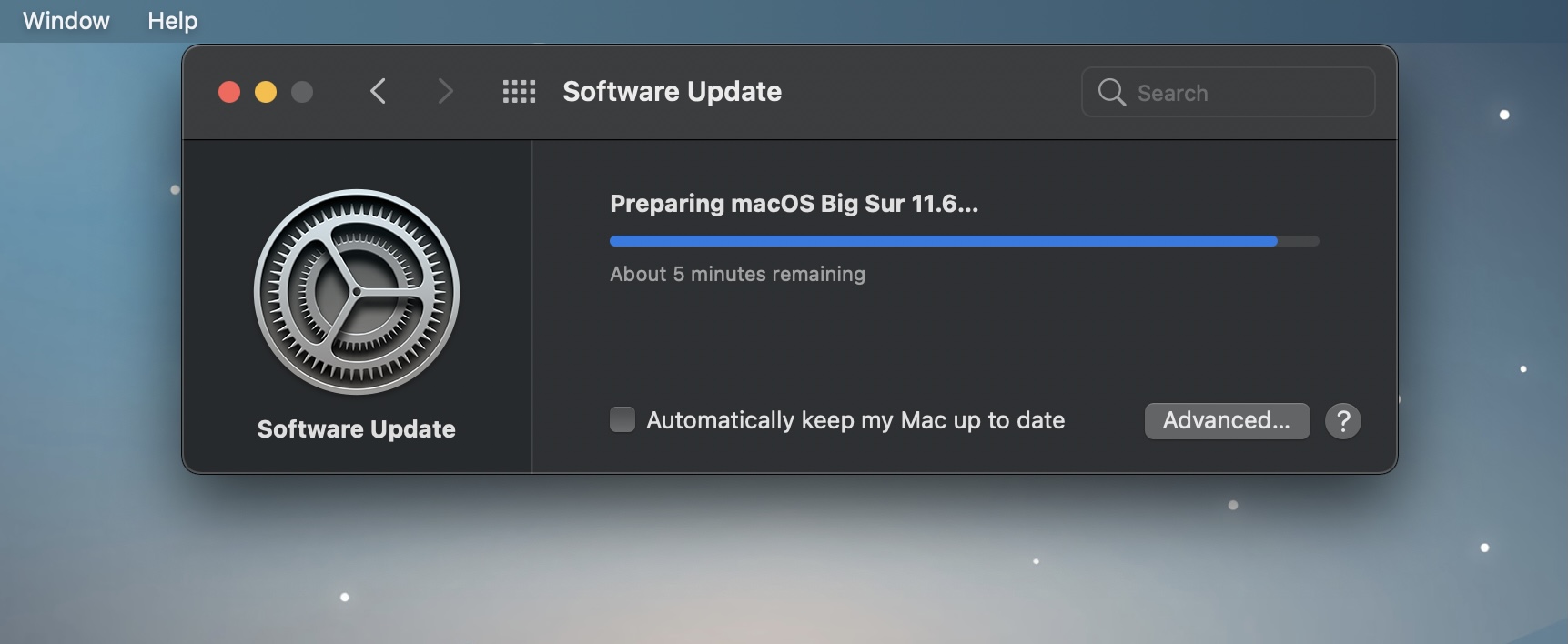Go back using the left chevron arrow
Image resolution: width=1568 pixels, height=644 pixels.
tap(379, 91)
